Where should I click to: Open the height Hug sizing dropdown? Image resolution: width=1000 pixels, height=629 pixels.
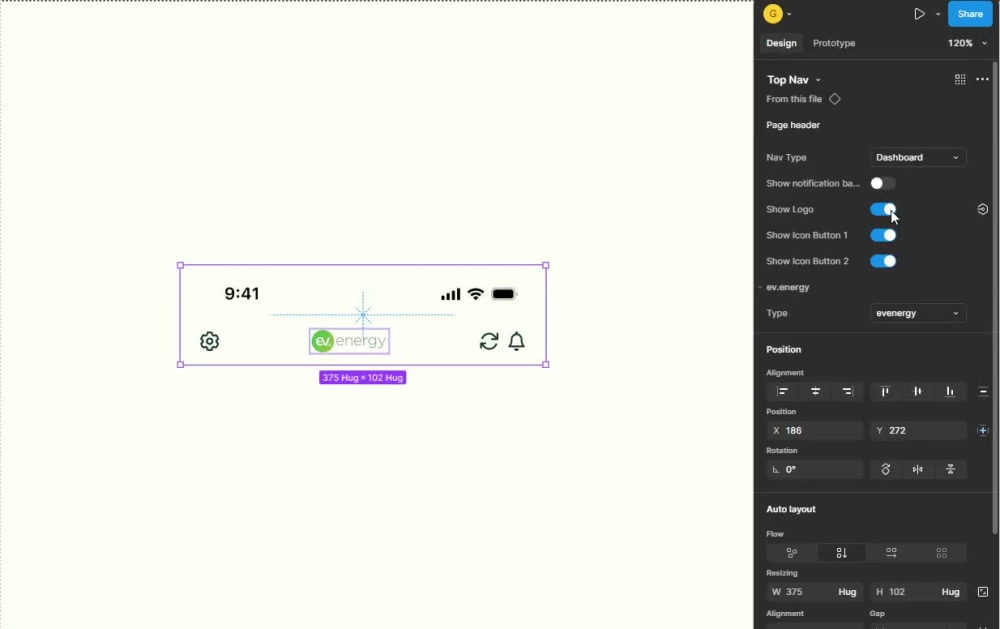950,592
